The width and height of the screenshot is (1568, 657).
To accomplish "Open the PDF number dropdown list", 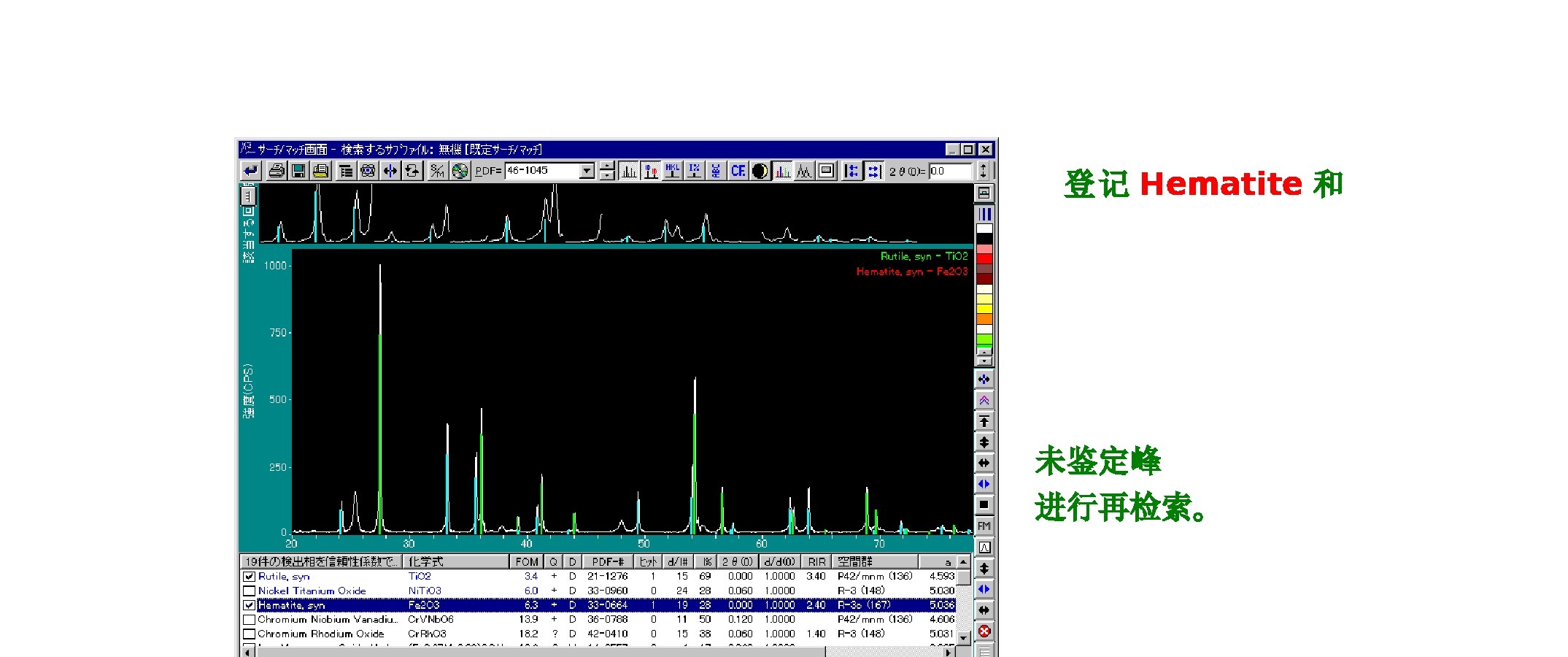I will click(587, 171).
